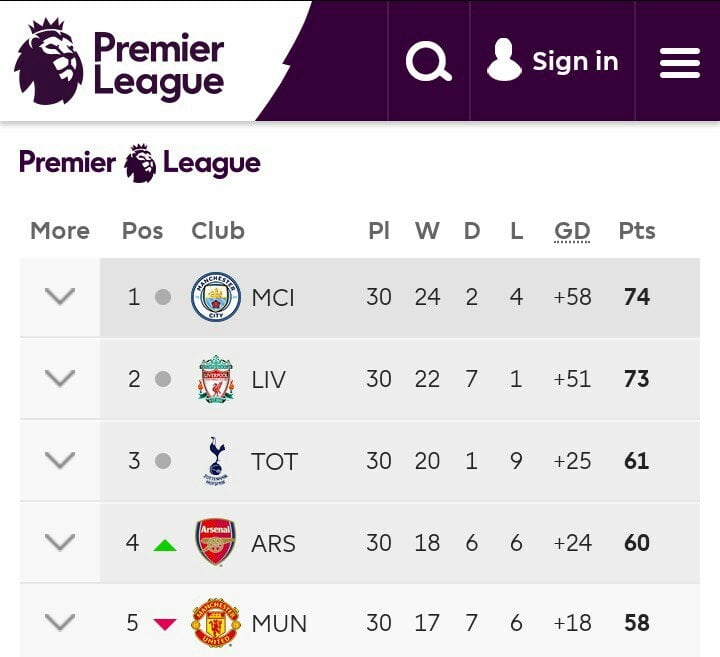Open the search magnifier icon
The height and width of the screenshot is (657, 720).
coord(428,62)
